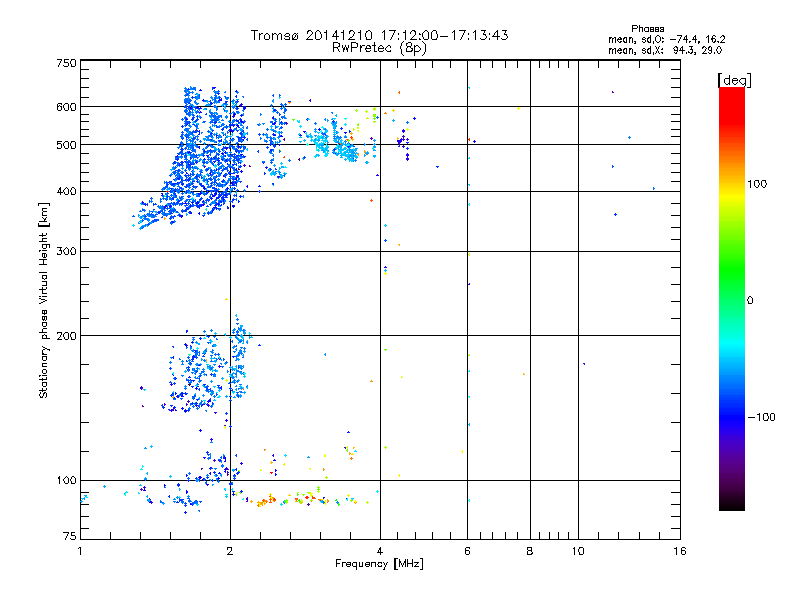Select the 'RwPretec (8p)' subtitle

[380, 48]
